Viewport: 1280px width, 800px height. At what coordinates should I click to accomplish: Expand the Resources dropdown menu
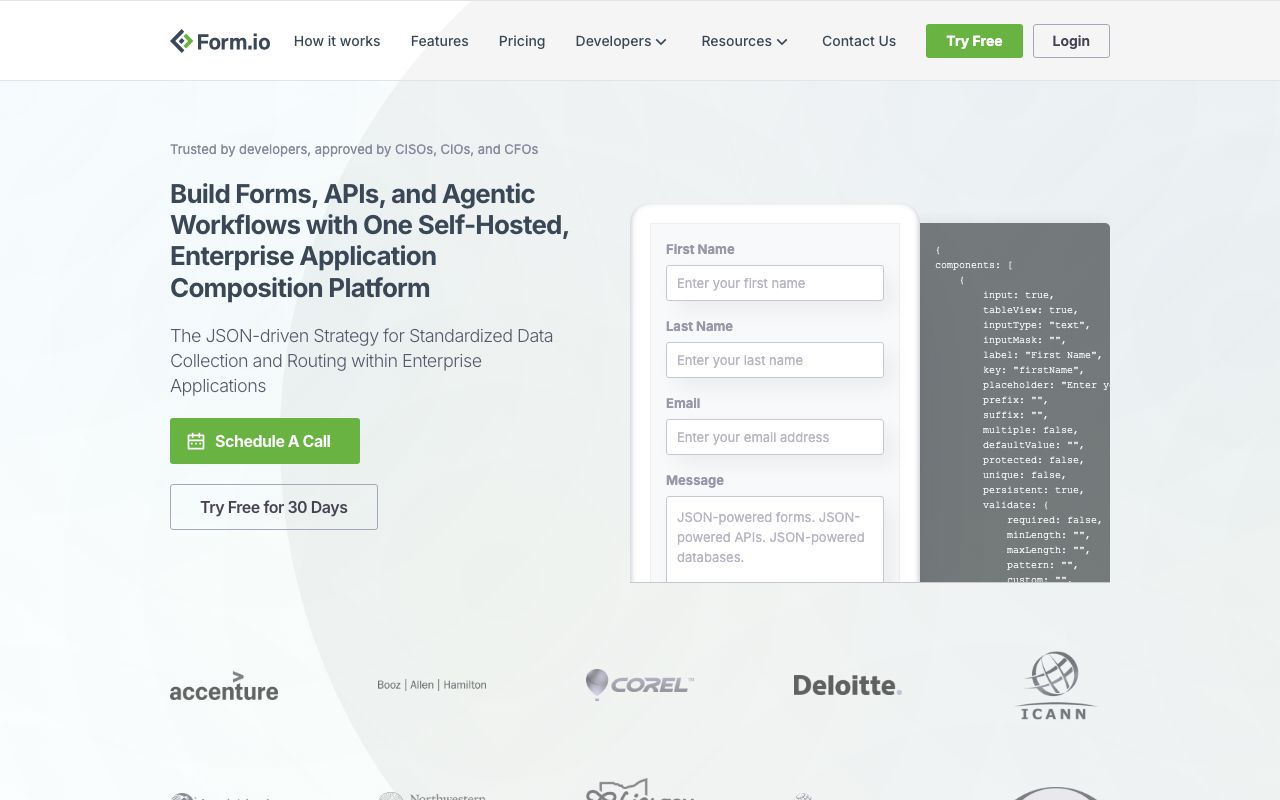(745, 41)
